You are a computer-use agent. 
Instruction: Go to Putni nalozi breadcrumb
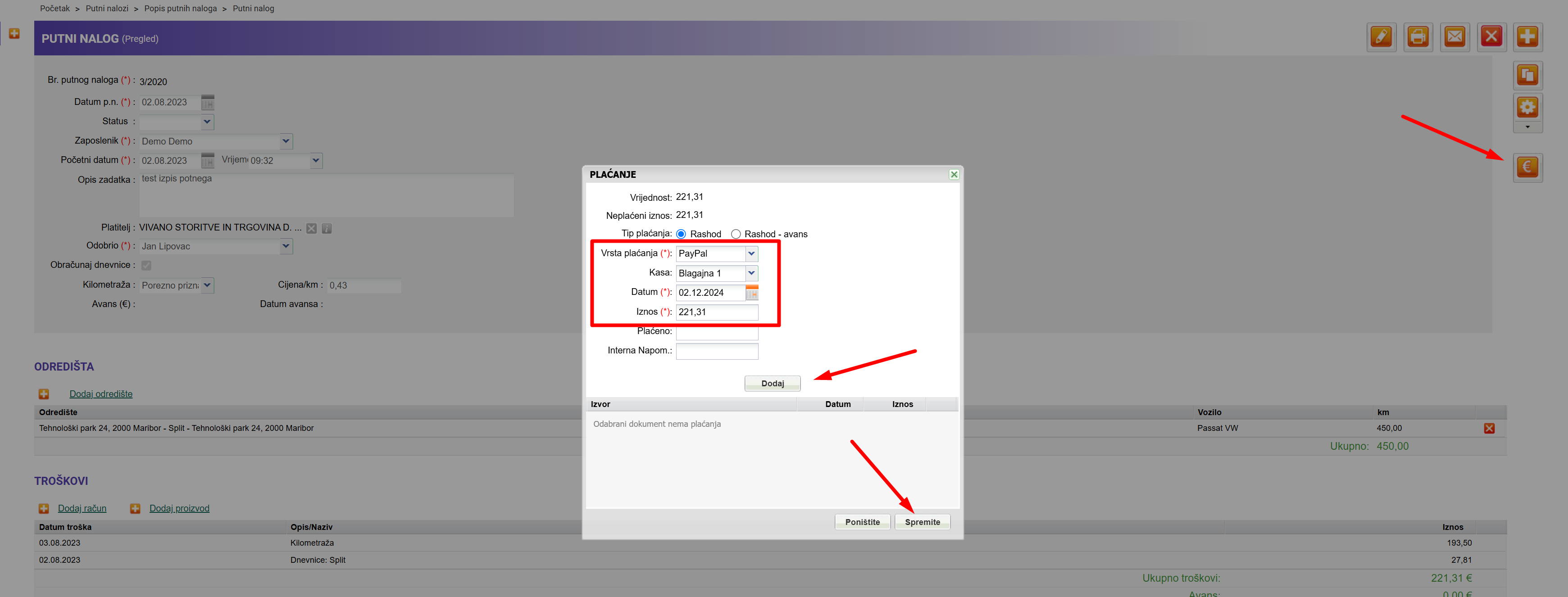pyautogui.click(x=106, y=9)
